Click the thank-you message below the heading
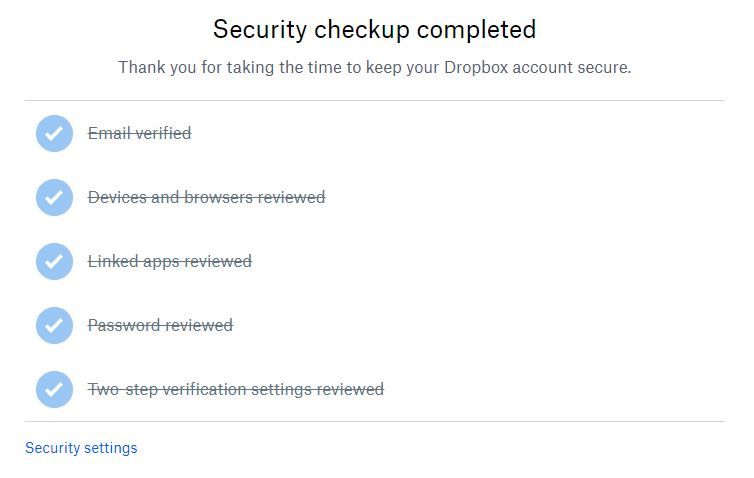 (375, 67)
